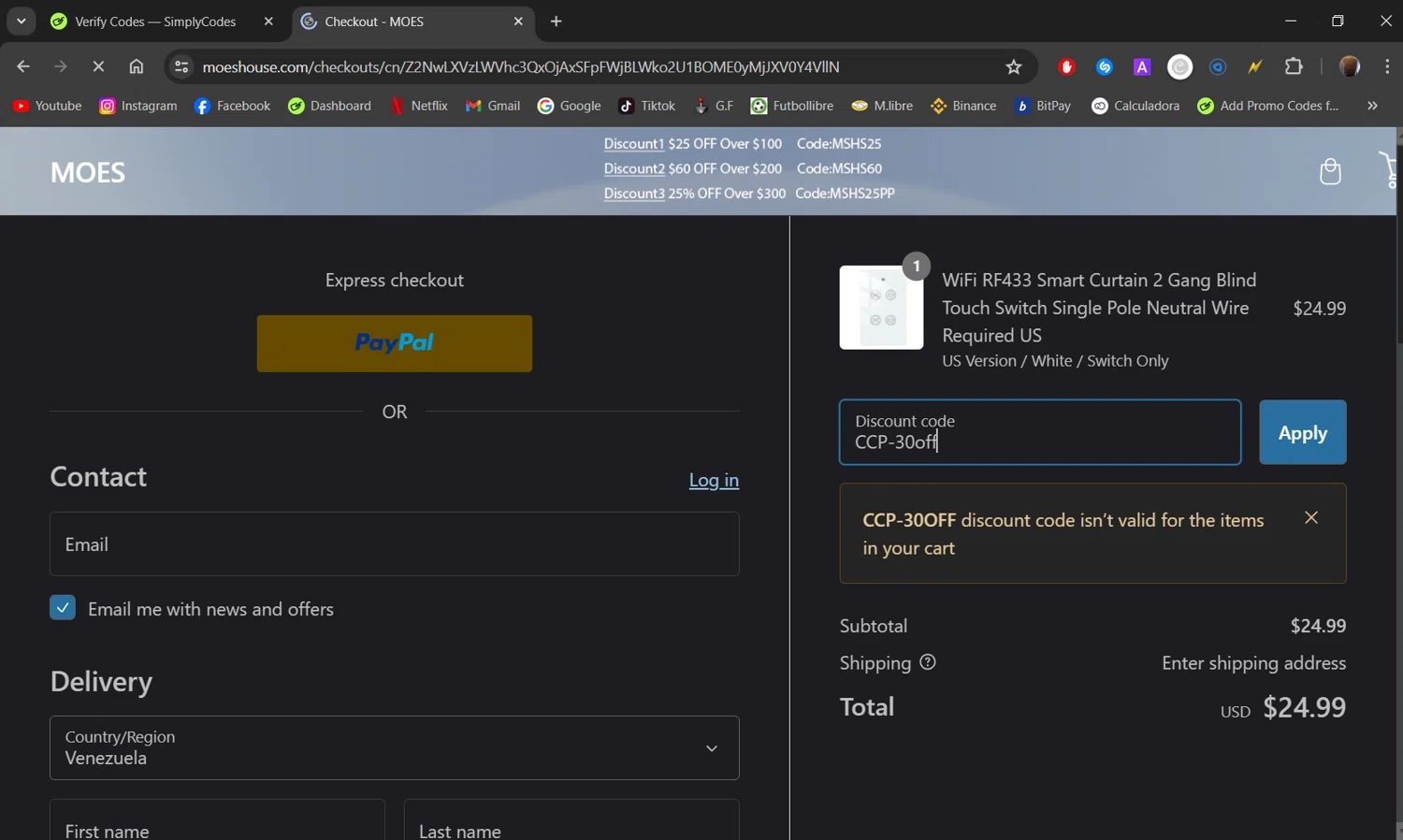Open the Gmail bookmark

point(493,106)
